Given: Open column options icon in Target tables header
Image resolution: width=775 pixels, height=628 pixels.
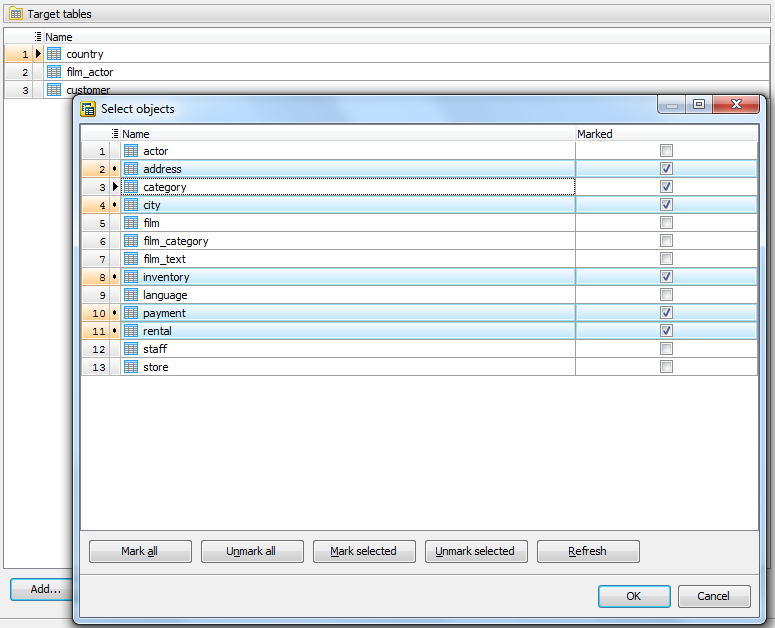Looking at the screenshot, I should pyautogui.click(x=38, y=37).
